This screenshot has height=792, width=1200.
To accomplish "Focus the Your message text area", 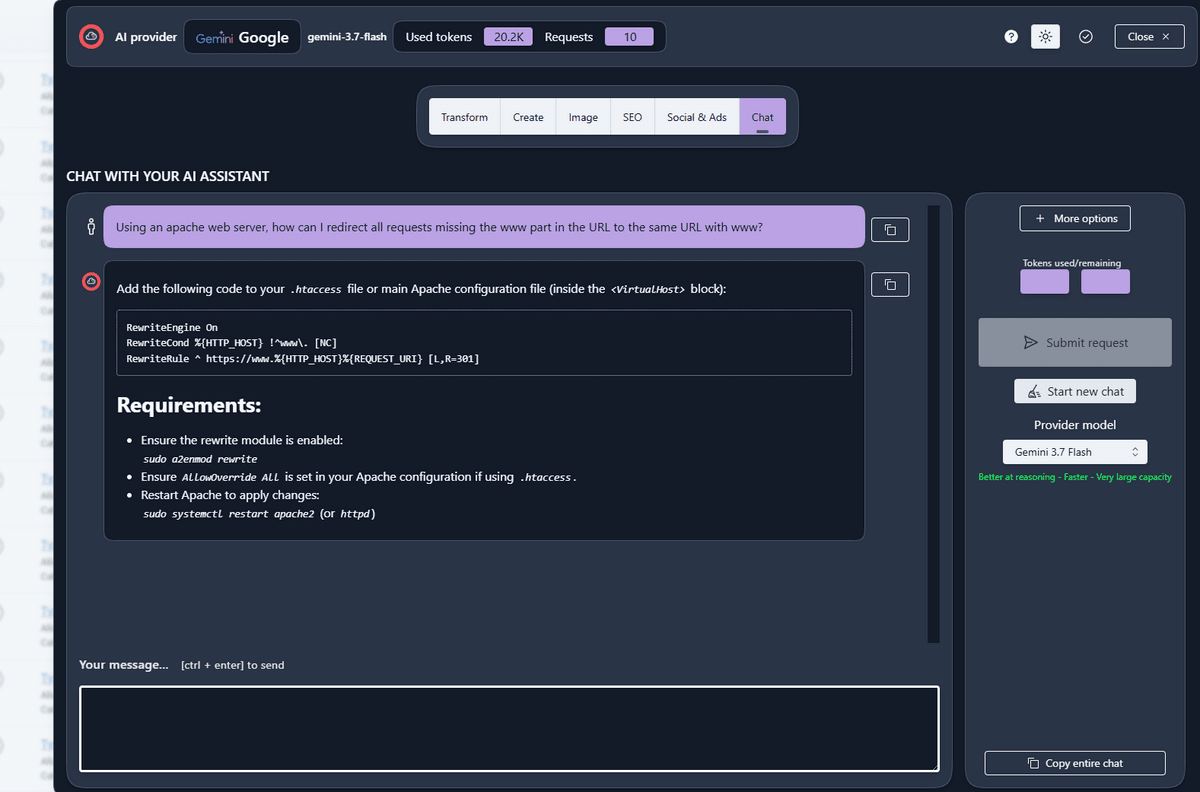I will pyautogui.click(x=509, y=728).
